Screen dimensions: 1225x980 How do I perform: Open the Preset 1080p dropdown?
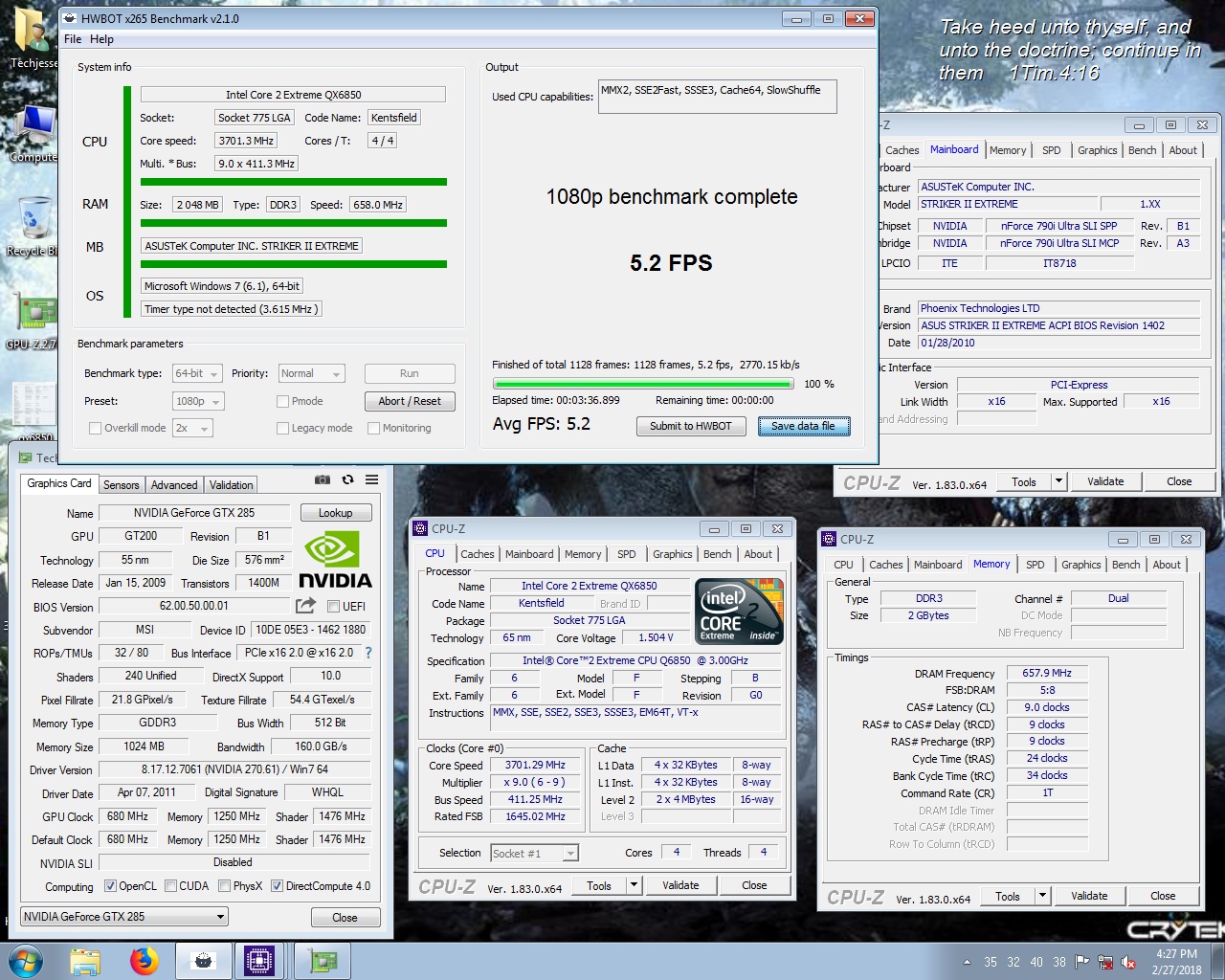[x=198, y=401]
